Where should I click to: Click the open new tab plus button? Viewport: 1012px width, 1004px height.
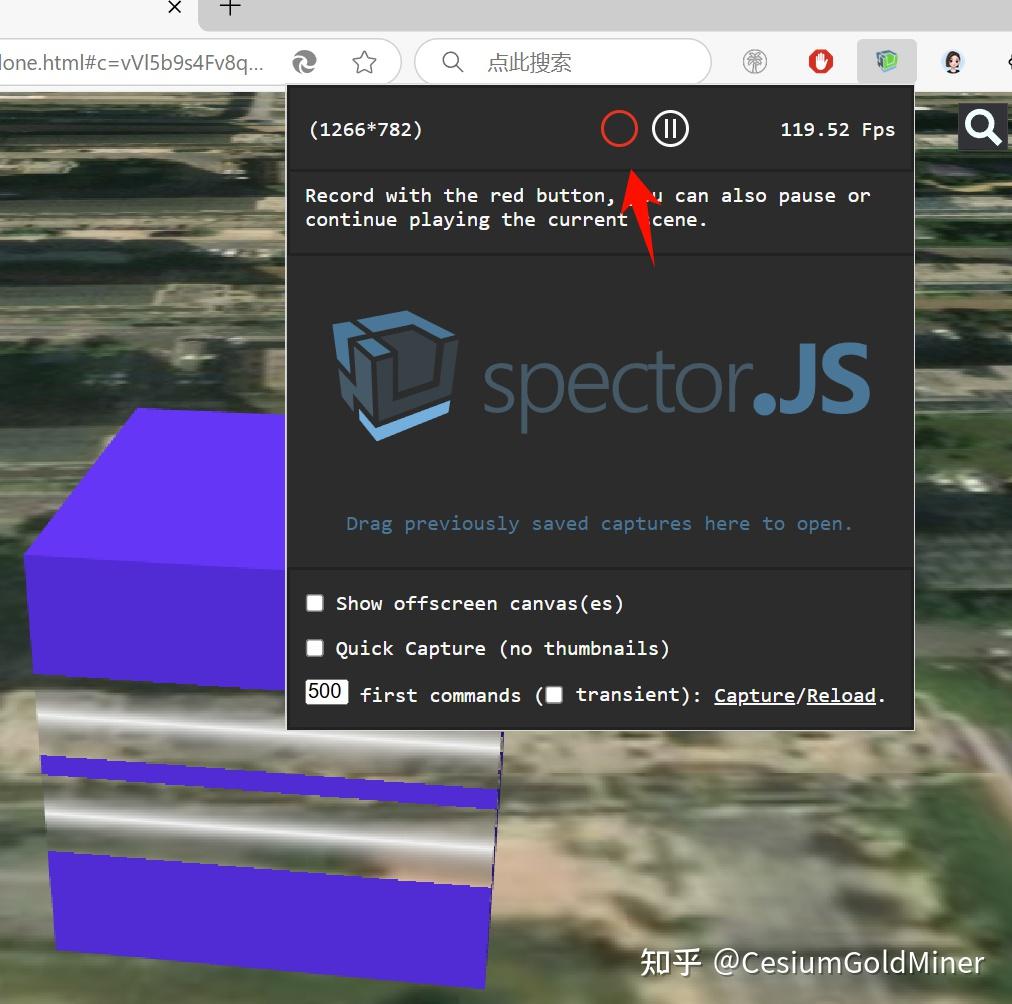[x=229, y=8]
